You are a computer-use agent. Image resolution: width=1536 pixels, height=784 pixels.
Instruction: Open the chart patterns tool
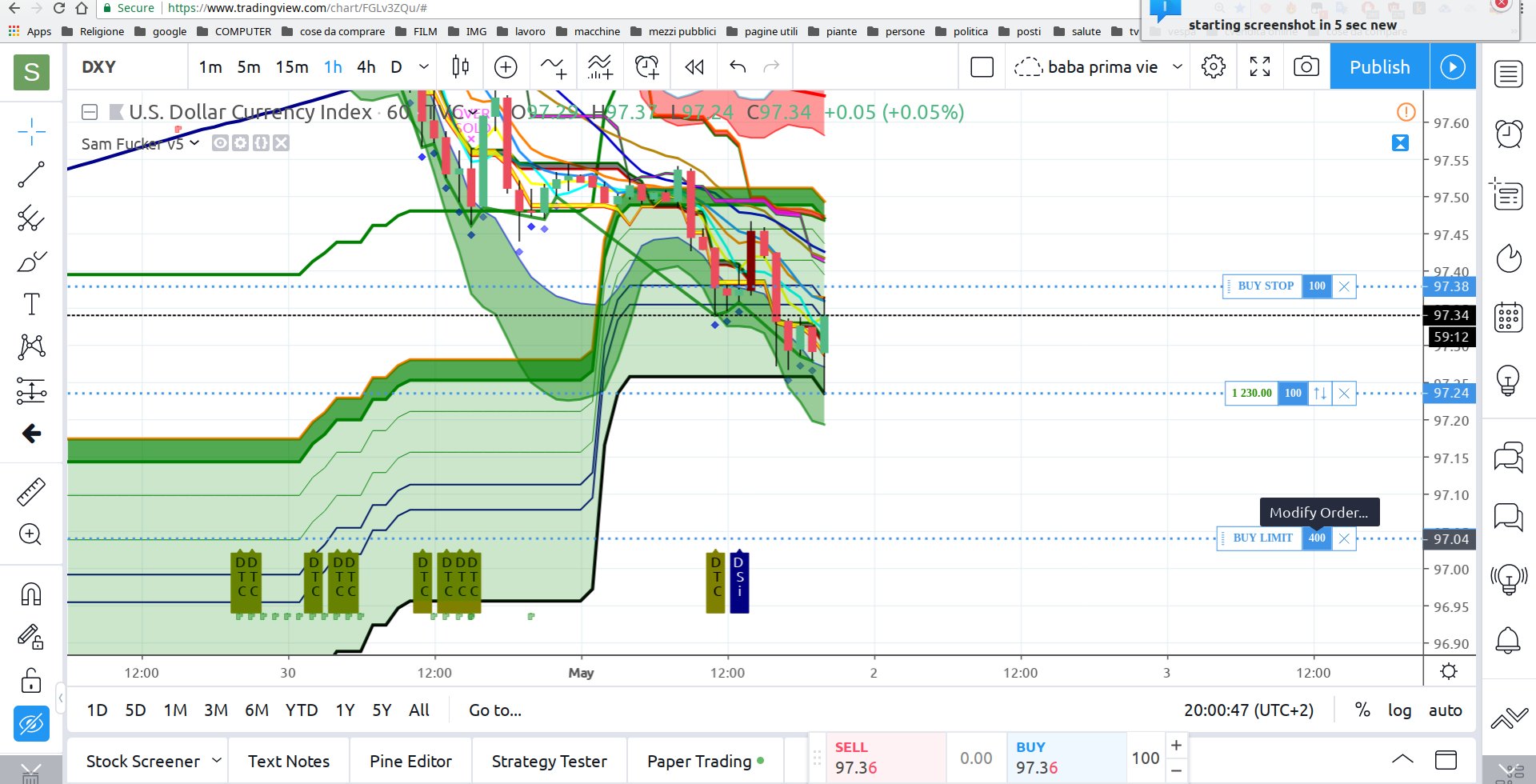pos(32,347)
